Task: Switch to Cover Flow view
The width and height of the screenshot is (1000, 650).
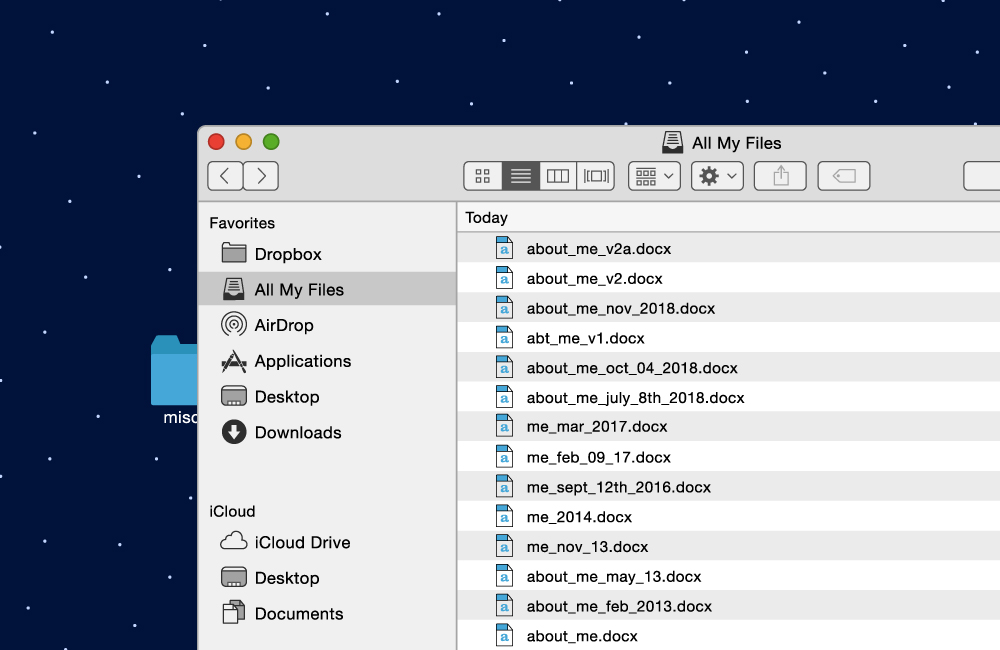Action: tap(596, 176)
